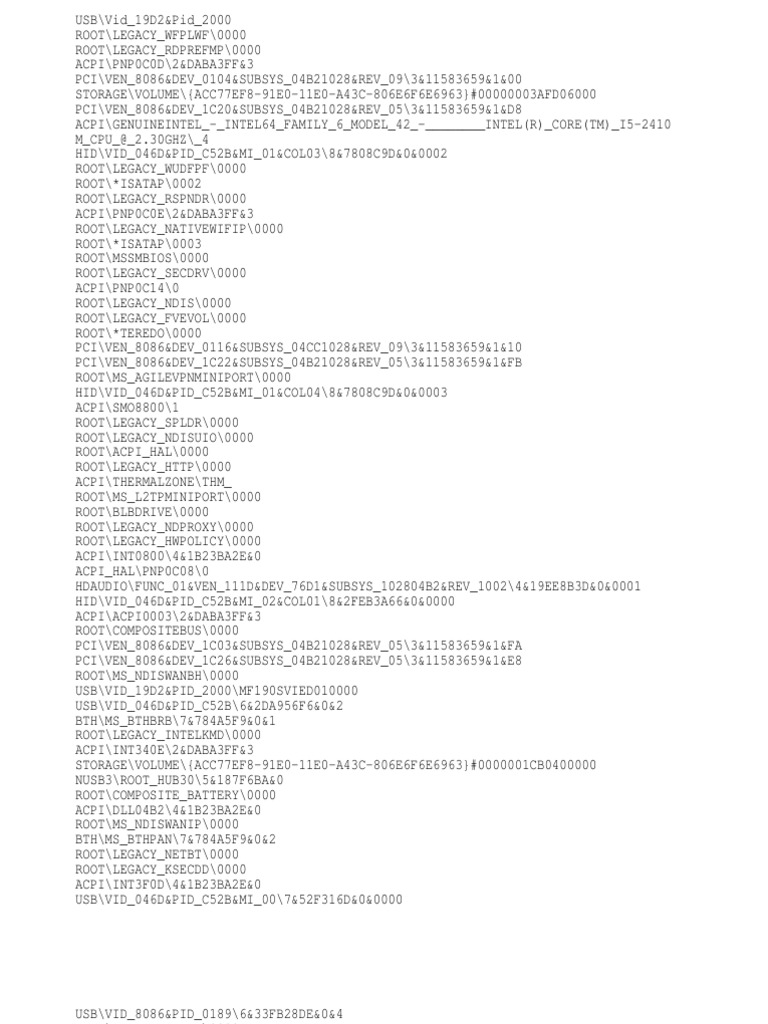Image resolution: width=768 pixels, height=1024 pixels.
Task: Click the BTH\MS_BTHBRB entry
Action: (x=175, y=721)
